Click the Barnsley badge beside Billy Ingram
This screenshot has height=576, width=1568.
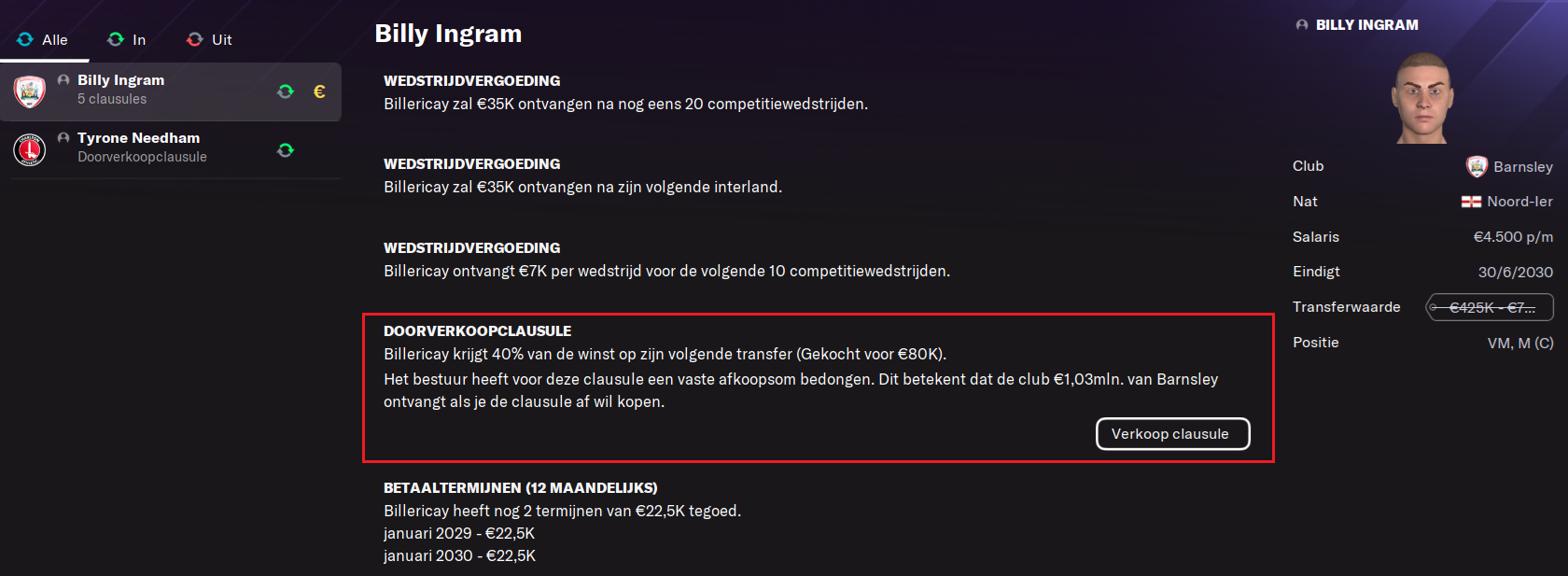[30, 91]
